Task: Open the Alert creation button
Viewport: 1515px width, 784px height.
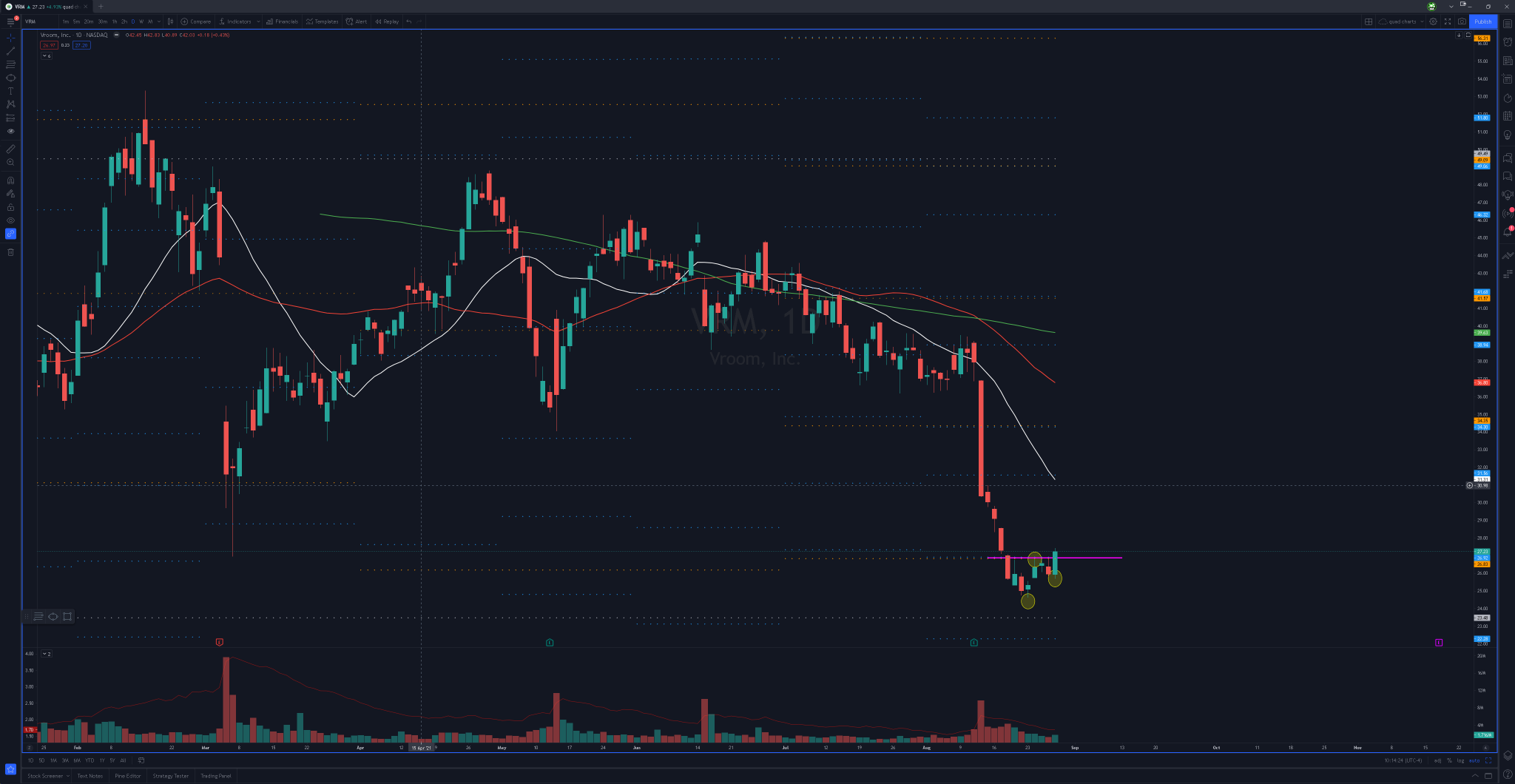Action: tap(357, 21)
